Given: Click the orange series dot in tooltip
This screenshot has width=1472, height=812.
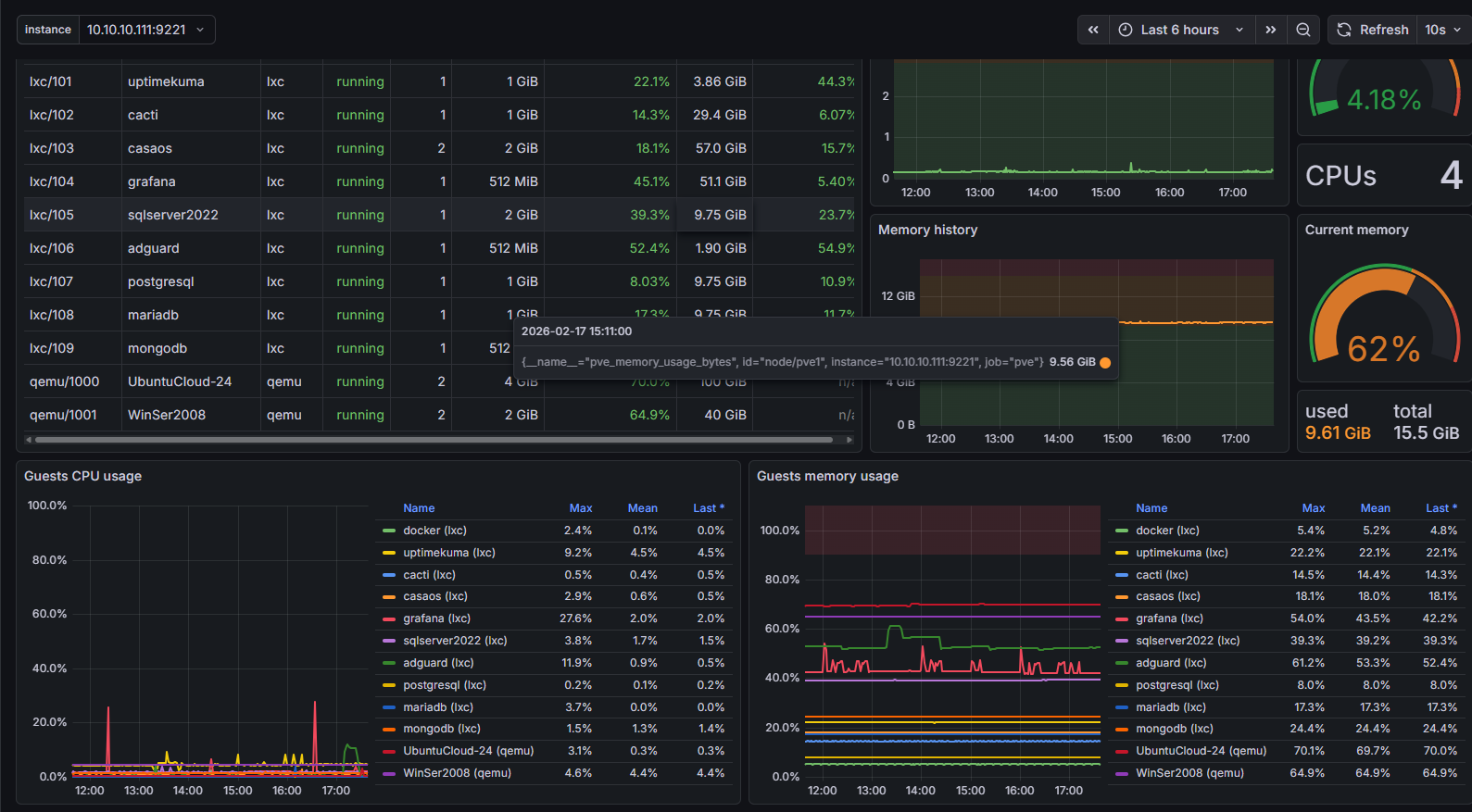Looking at the screenshot, I should [1105, 362].
